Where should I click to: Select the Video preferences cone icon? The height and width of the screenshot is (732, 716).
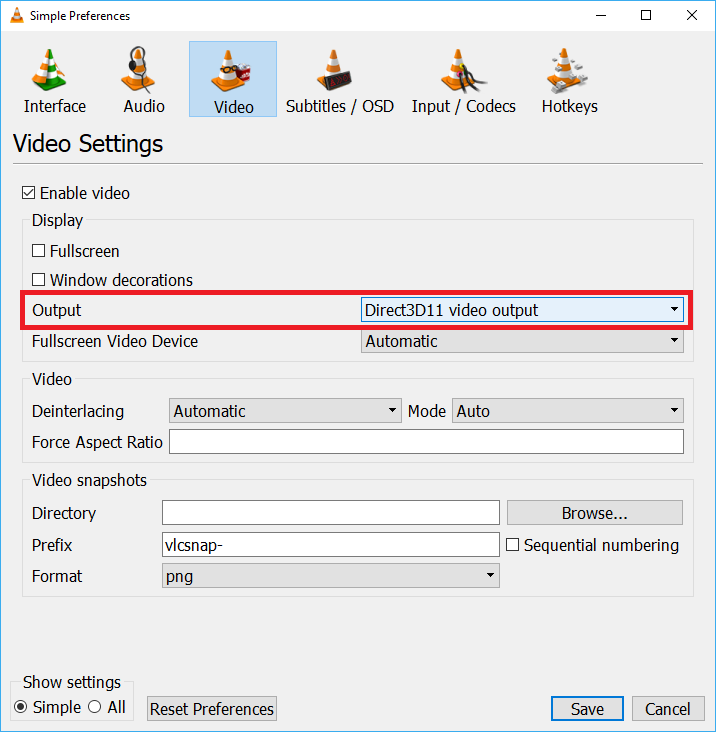point(233,72)
